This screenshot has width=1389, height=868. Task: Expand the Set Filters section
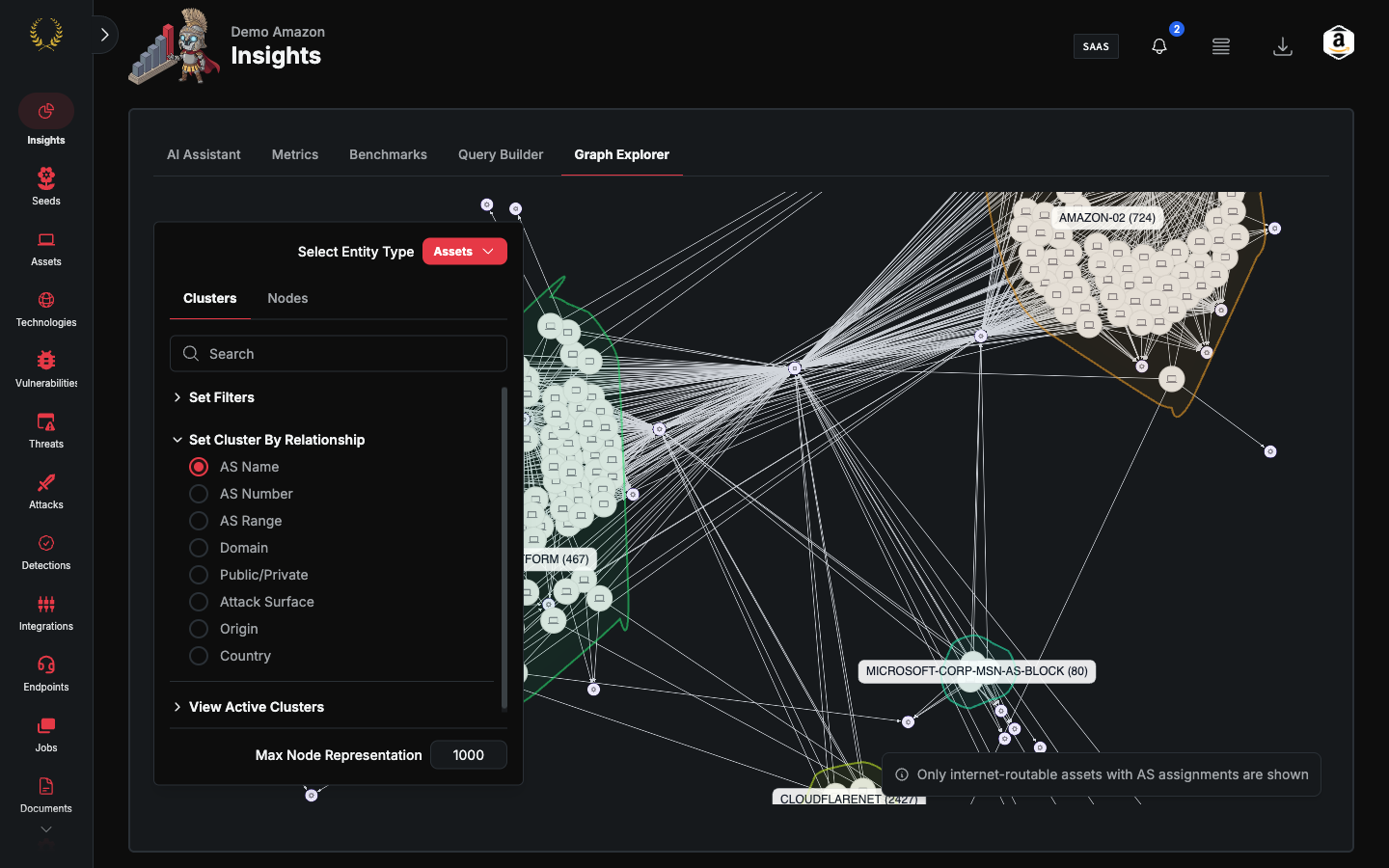(213, 397)
